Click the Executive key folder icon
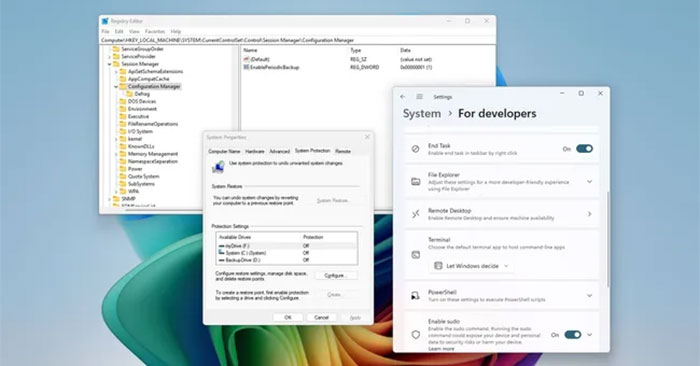The height and width of the screenshot is (366, 700). 123,116
